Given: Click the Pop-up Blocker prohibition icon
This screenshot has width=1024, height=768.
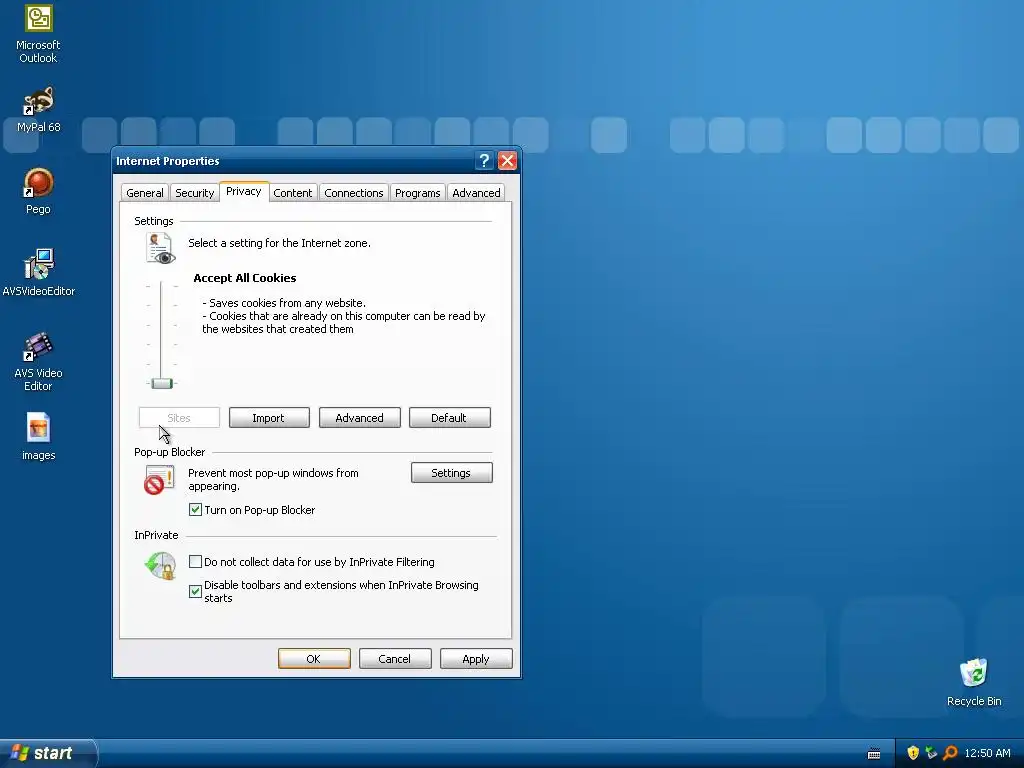Looking at the screenshot, I should 159,479.
